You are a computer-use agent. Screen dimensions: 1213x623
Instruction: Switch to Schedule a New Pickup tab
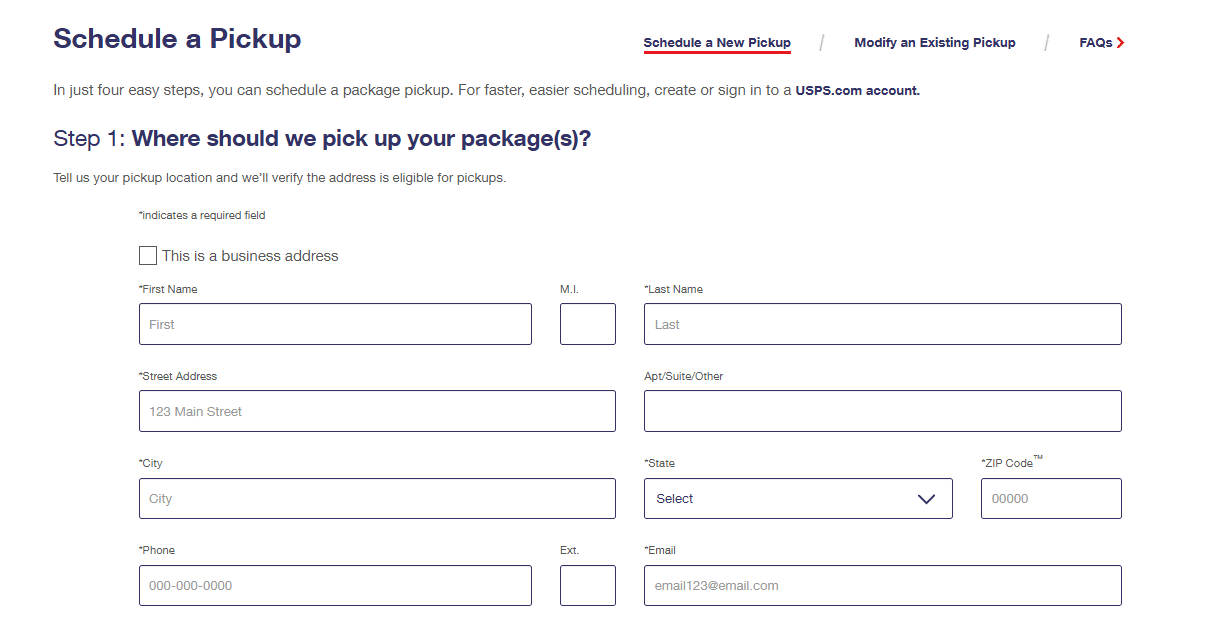(717, 43)
